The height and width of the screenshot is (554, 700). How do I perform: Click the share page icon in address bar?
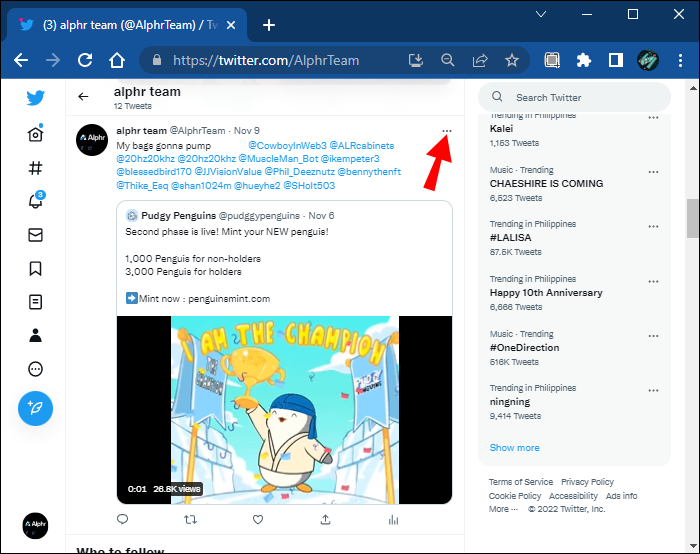[x=480, y=60]
